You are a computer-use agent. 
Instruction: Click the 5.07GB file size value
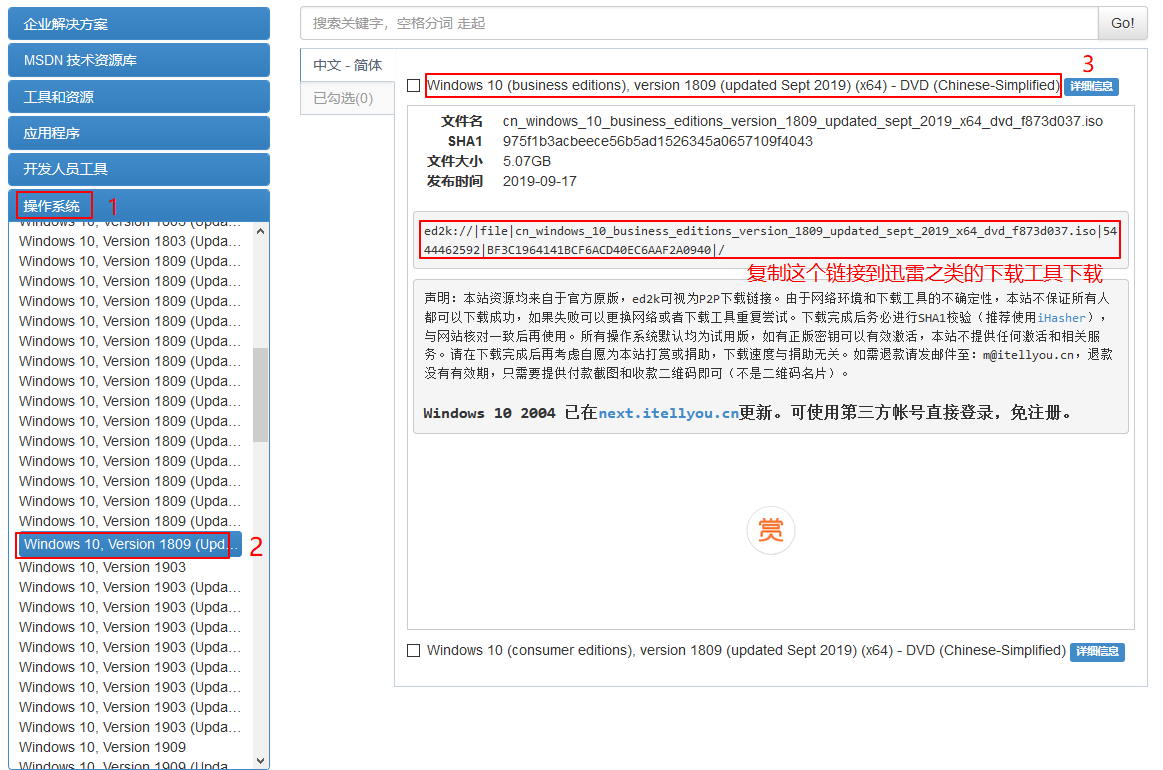click(x=527, y=161)
